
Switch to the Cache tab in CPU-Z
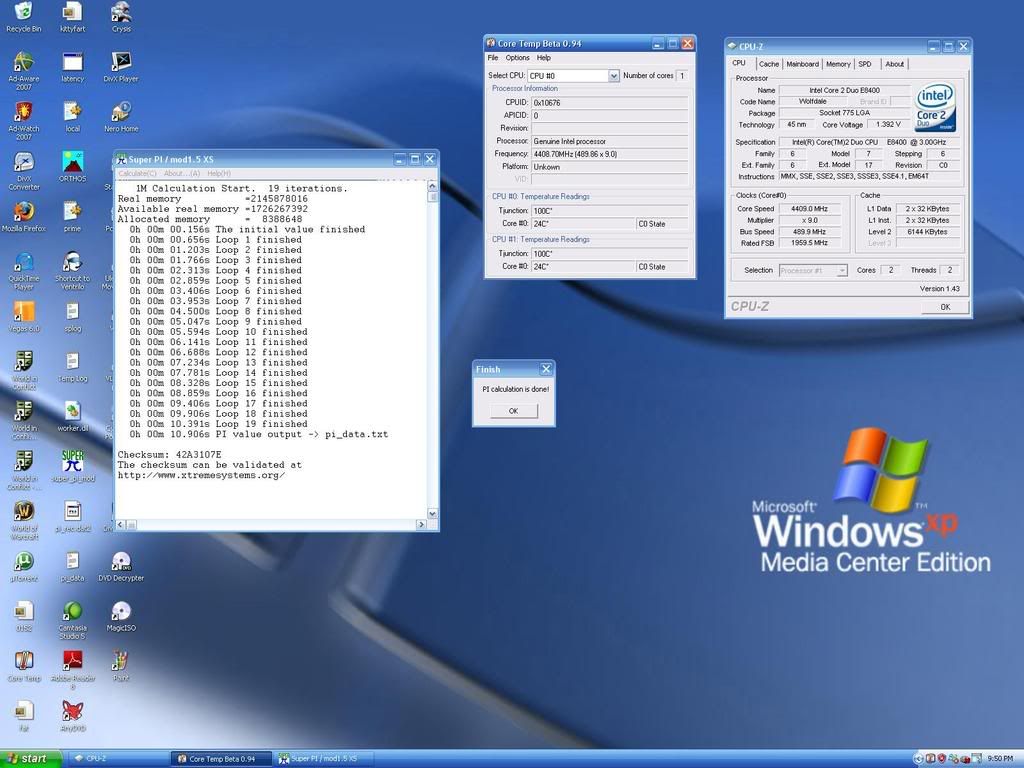tap(769, 64)
